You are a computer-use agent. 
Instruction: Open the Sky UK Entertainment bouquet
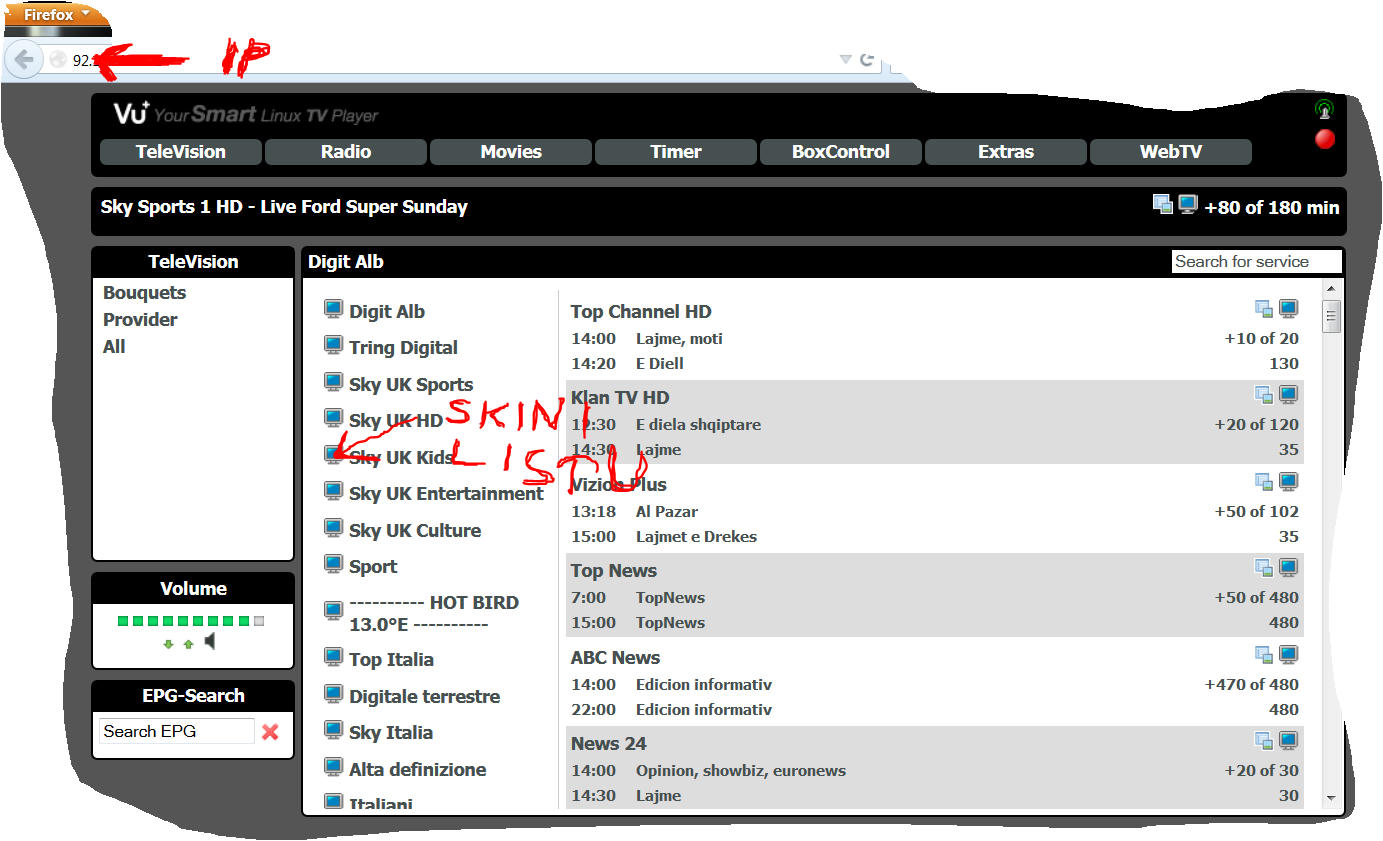click(x=446, y=494)
